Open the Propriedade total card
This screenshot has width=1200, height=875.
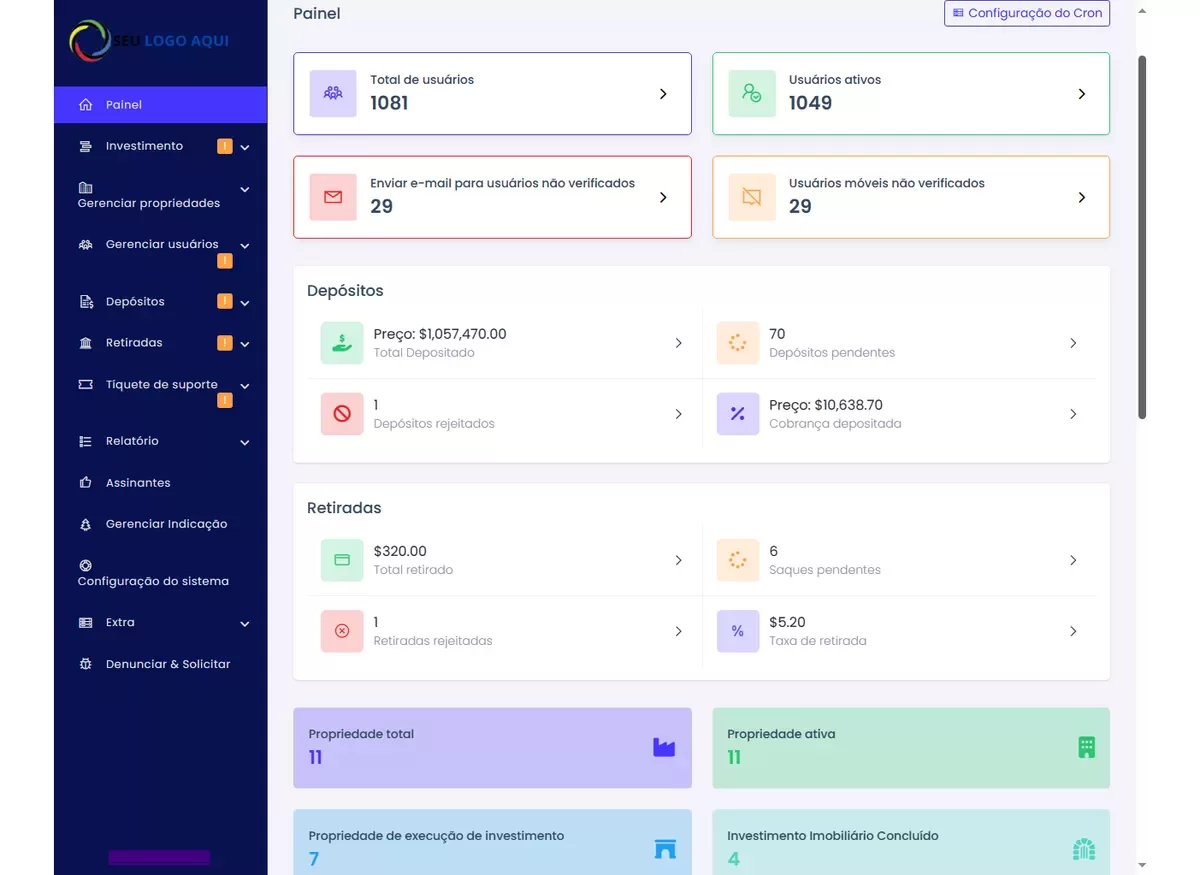click(x=492, y=747)
